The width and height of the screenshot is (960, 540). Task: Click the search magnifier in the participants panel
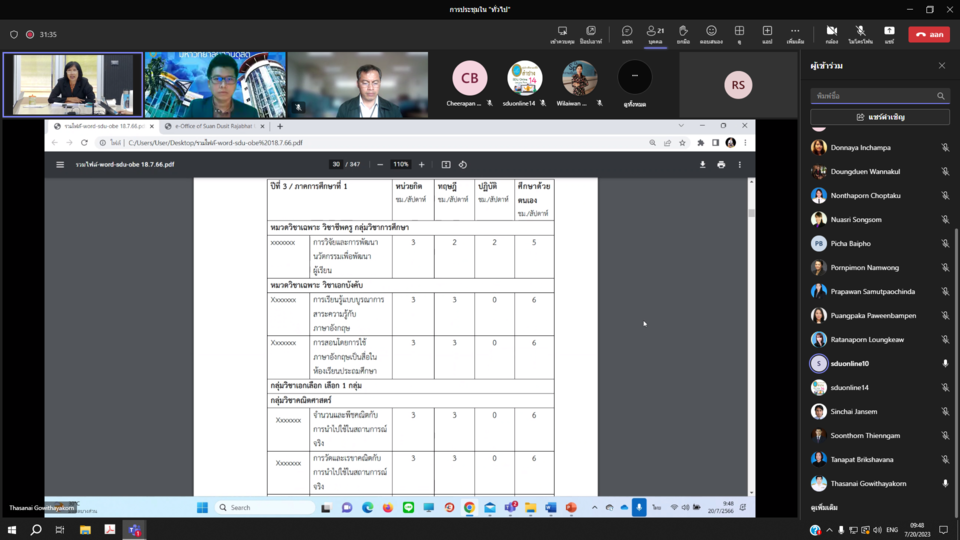pos(940,96)
